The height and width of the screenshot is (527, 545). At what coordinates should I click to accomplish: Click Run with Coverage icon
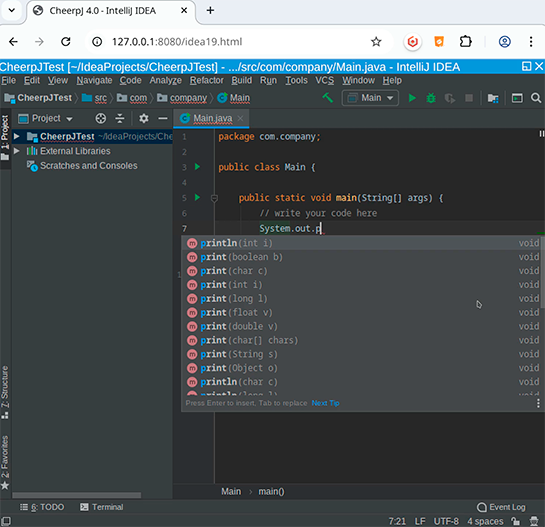coord(450,98)
